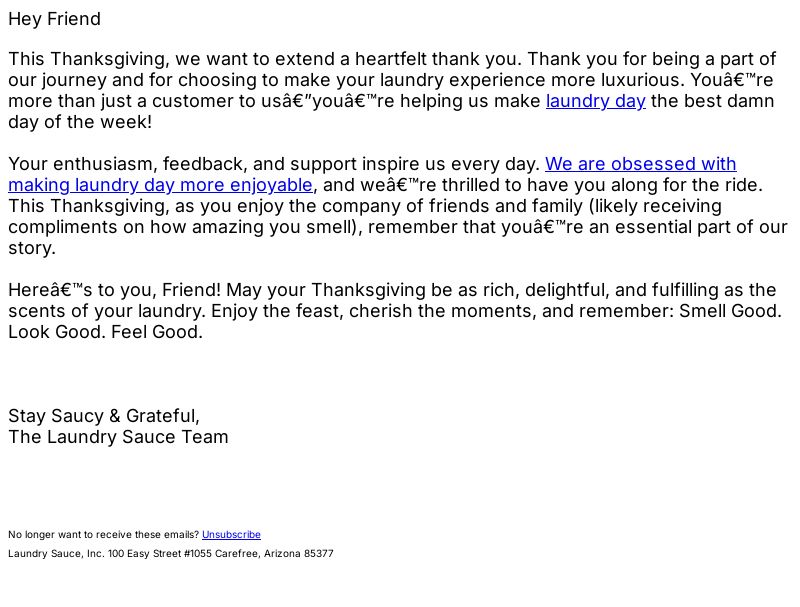
Task: Click "day of the week!" text
Action: point(80,122)
